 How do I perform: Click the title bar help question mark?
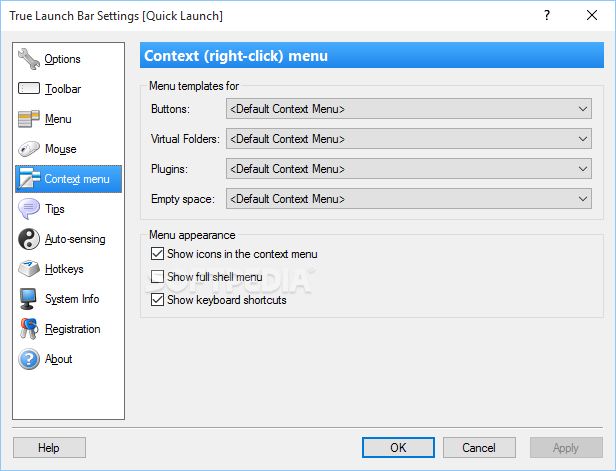(547, 15)
